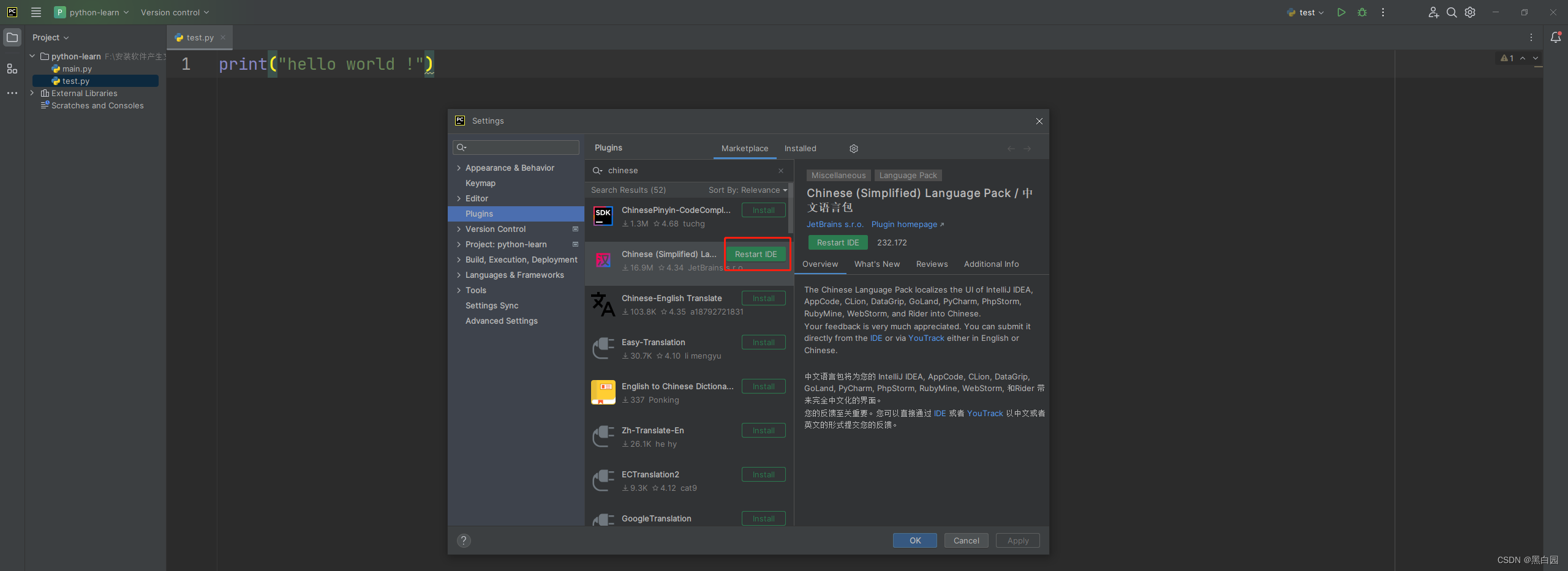Select main.py in project tree
The height and width of the screenshot is (571, 1568).
77,69
